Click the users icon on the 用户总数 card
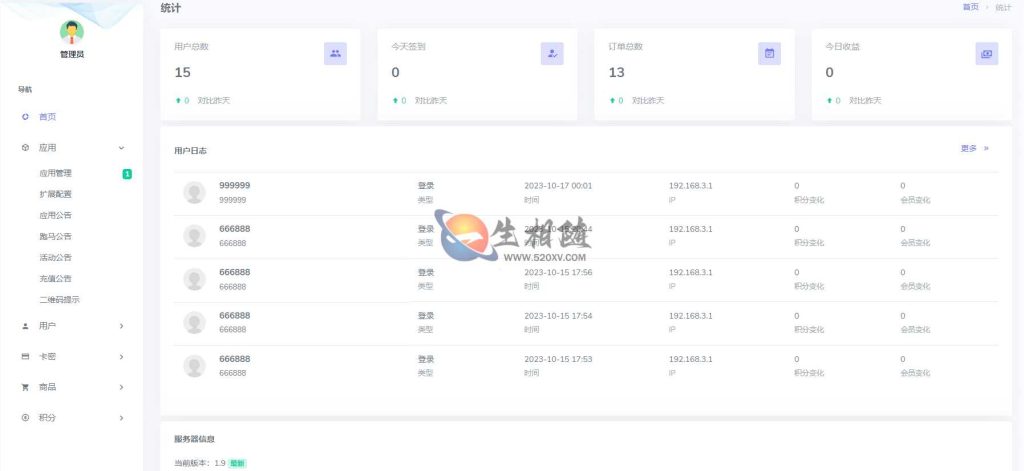1024x471 pixels. point(335,54)
